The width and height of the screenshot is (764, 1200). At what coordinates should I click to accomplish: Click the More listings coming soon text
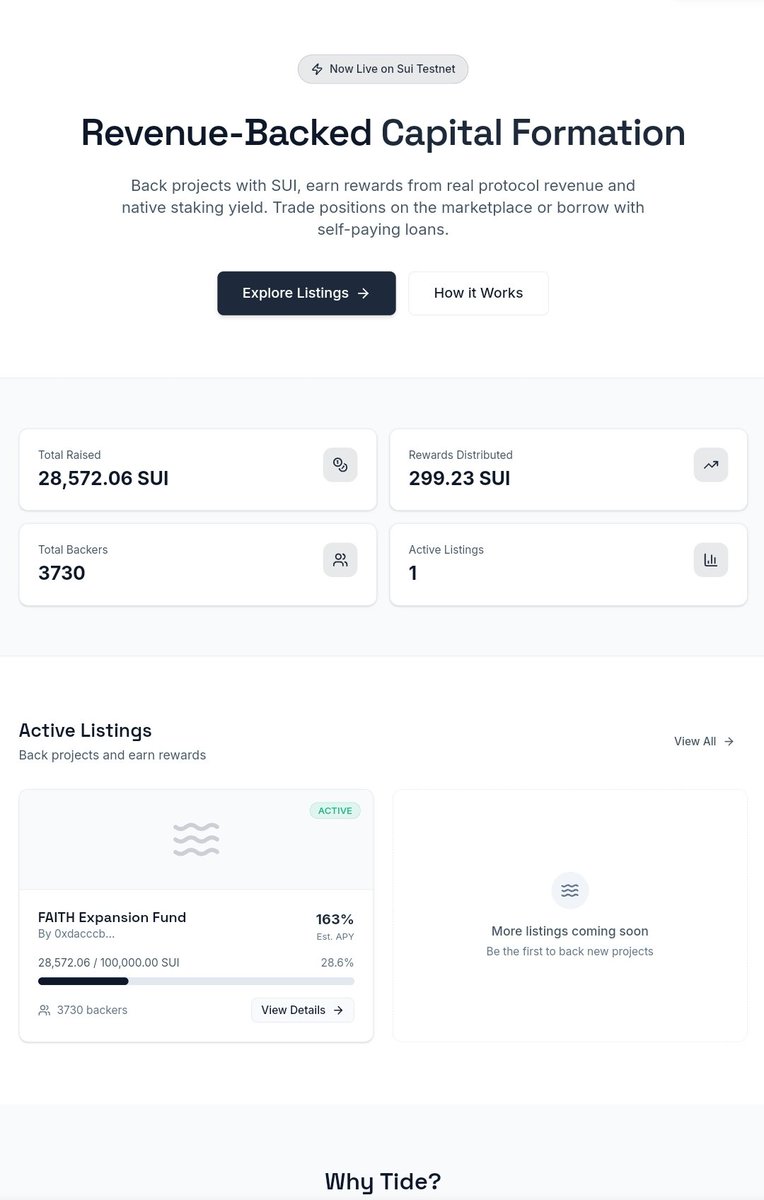point(570,931)
